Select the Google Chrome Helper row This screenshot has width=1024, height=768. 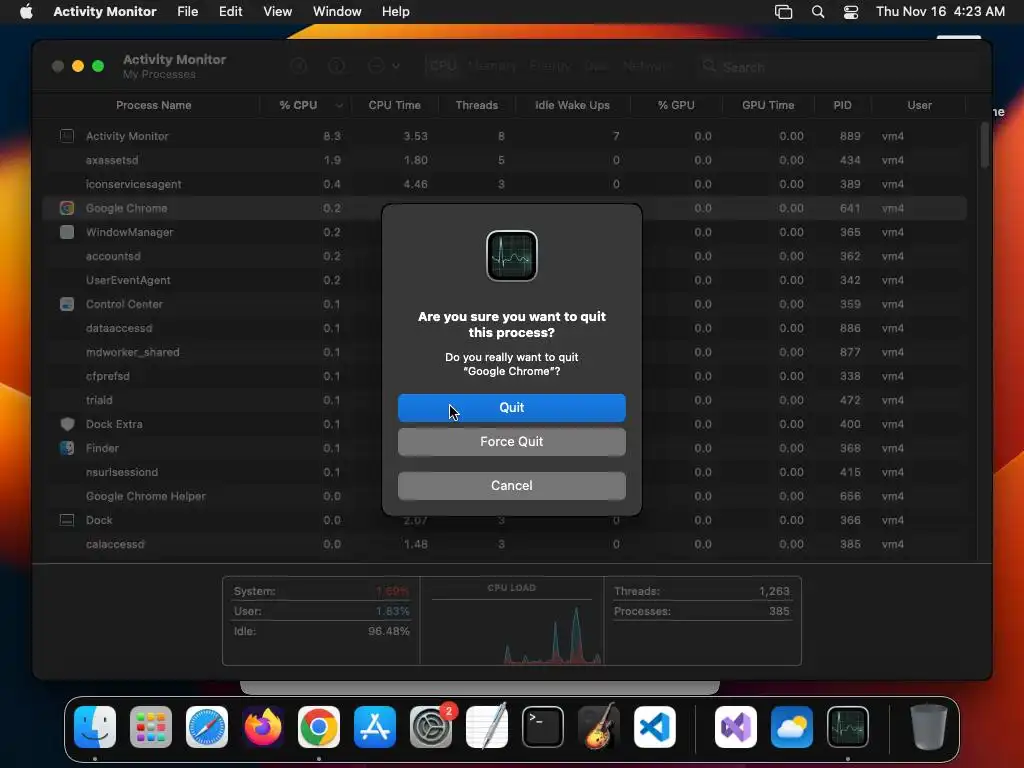[504, 496]
